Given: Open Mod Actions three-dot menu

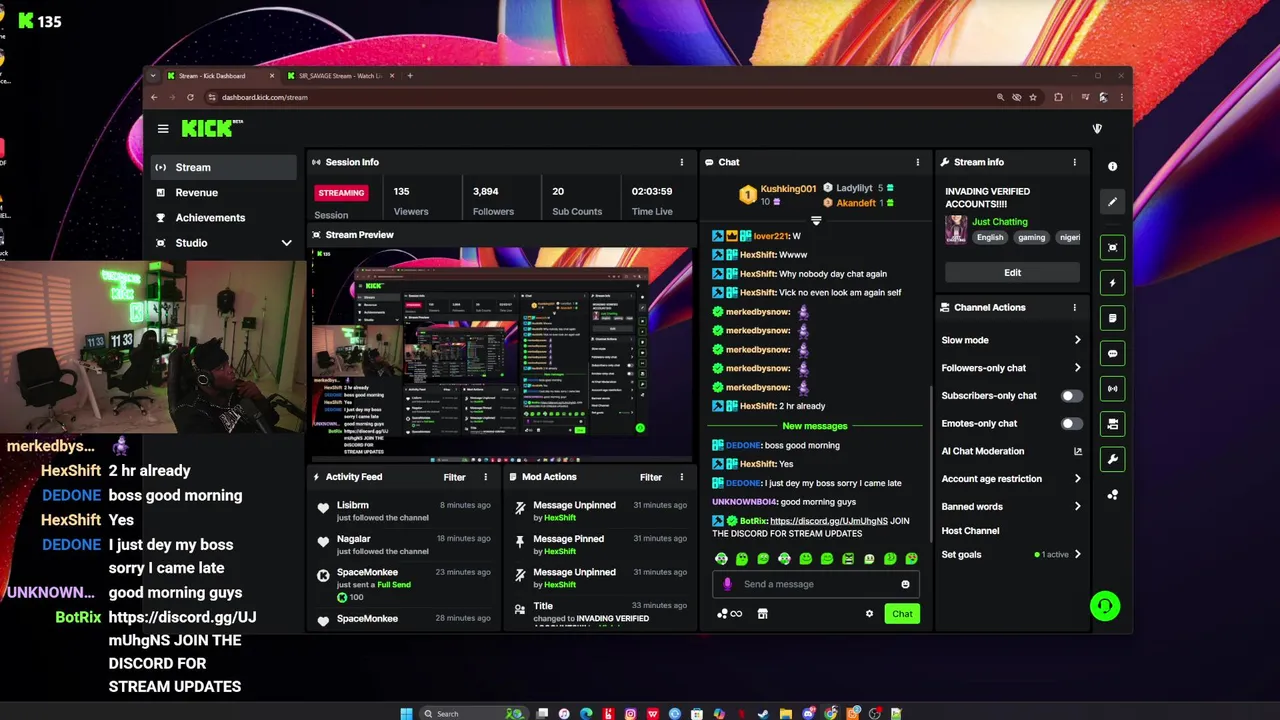Looking at the screenshot, I should point(682,477).
